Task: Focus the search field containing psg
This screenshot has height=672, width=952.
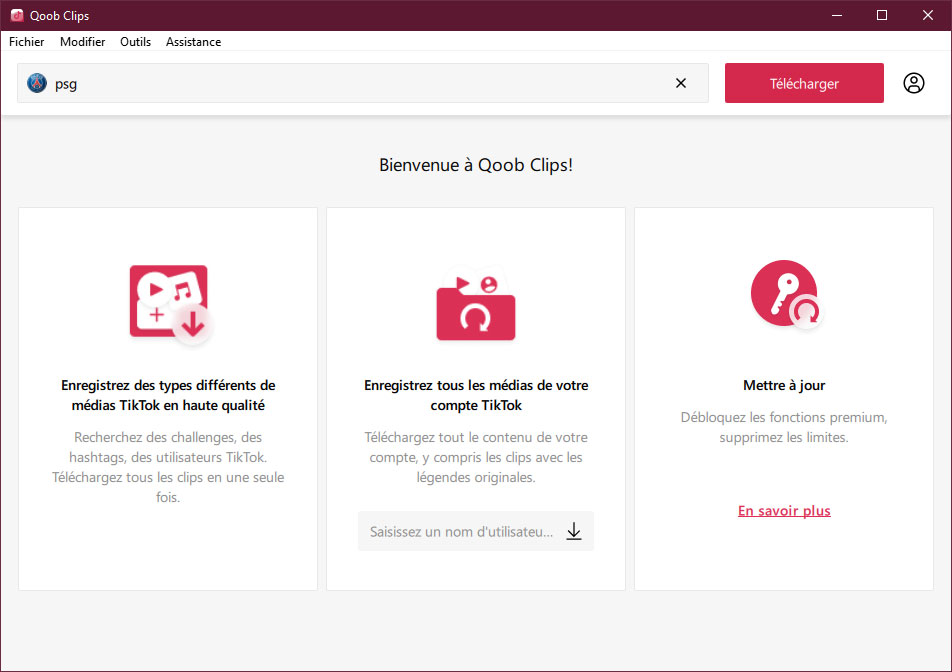Action: 362,83
